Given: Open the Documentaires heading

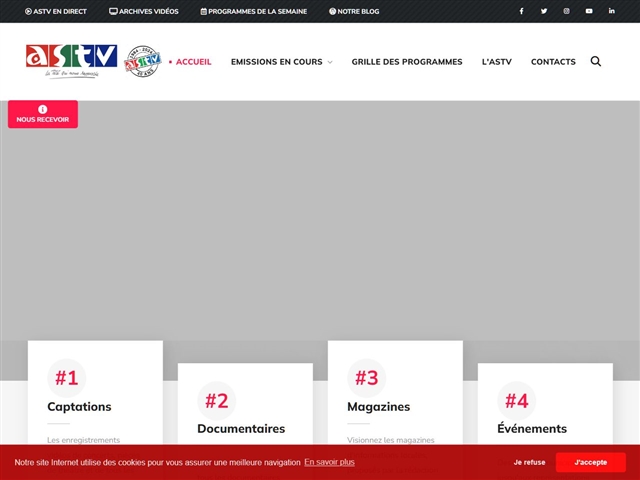Looking at the screenshot, I should pyautogui.click(x=241, y=429).
